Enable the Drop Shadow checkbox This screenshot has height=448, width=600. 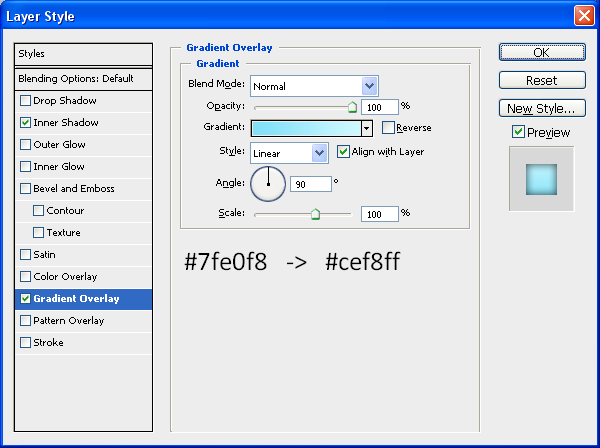coord(25,101)
